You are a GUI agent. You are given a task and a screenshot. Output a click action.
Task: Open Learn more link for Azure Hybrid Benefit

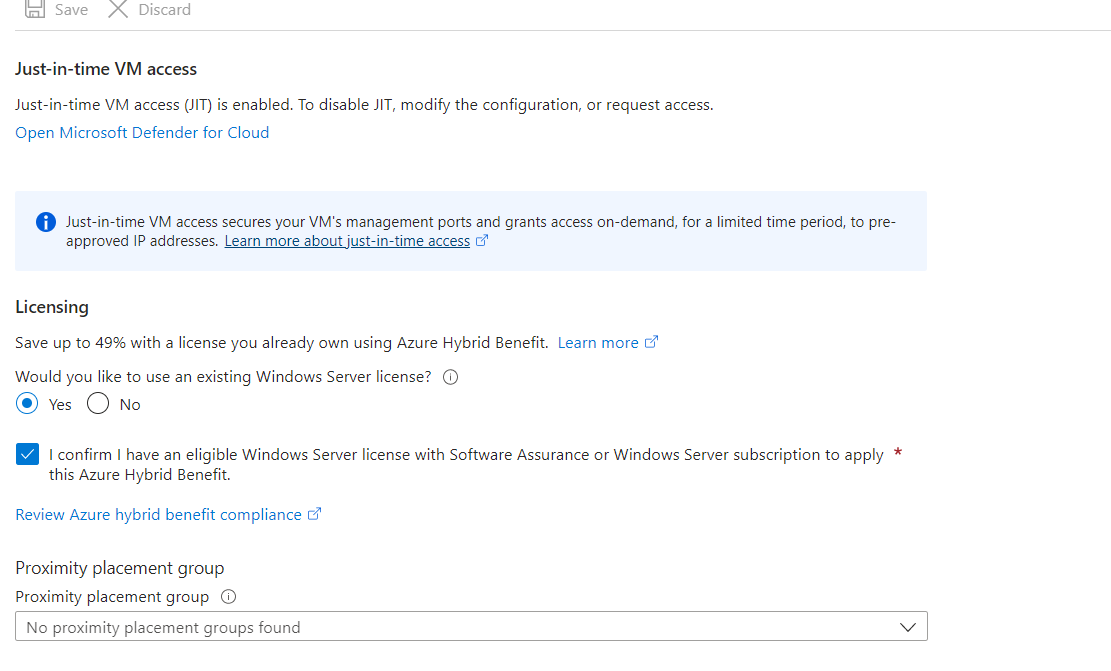coord(598,343)
